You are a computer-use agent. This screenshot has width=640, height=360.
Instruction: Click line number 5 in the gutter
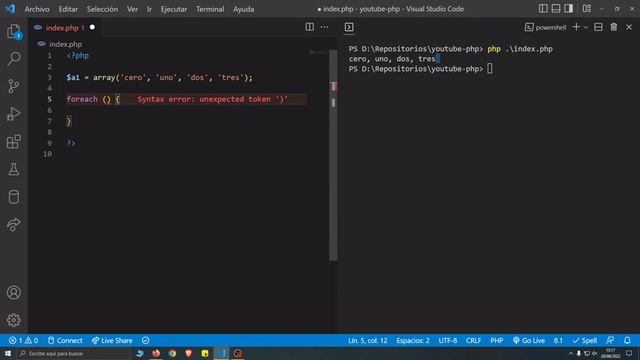click(49, 99)
